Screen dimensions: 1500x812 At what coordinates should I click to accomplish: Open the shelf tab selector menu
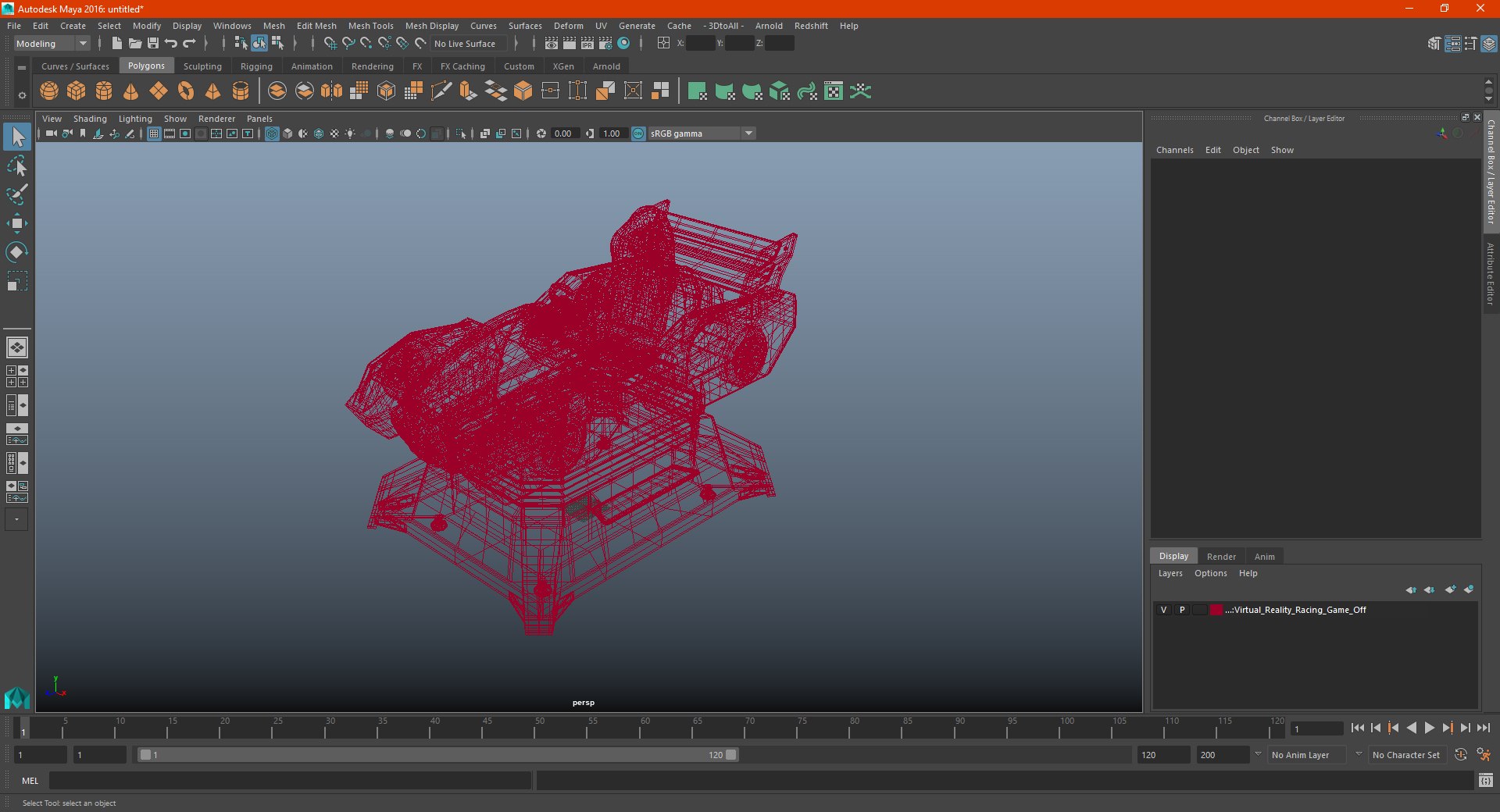coord(22,68)
